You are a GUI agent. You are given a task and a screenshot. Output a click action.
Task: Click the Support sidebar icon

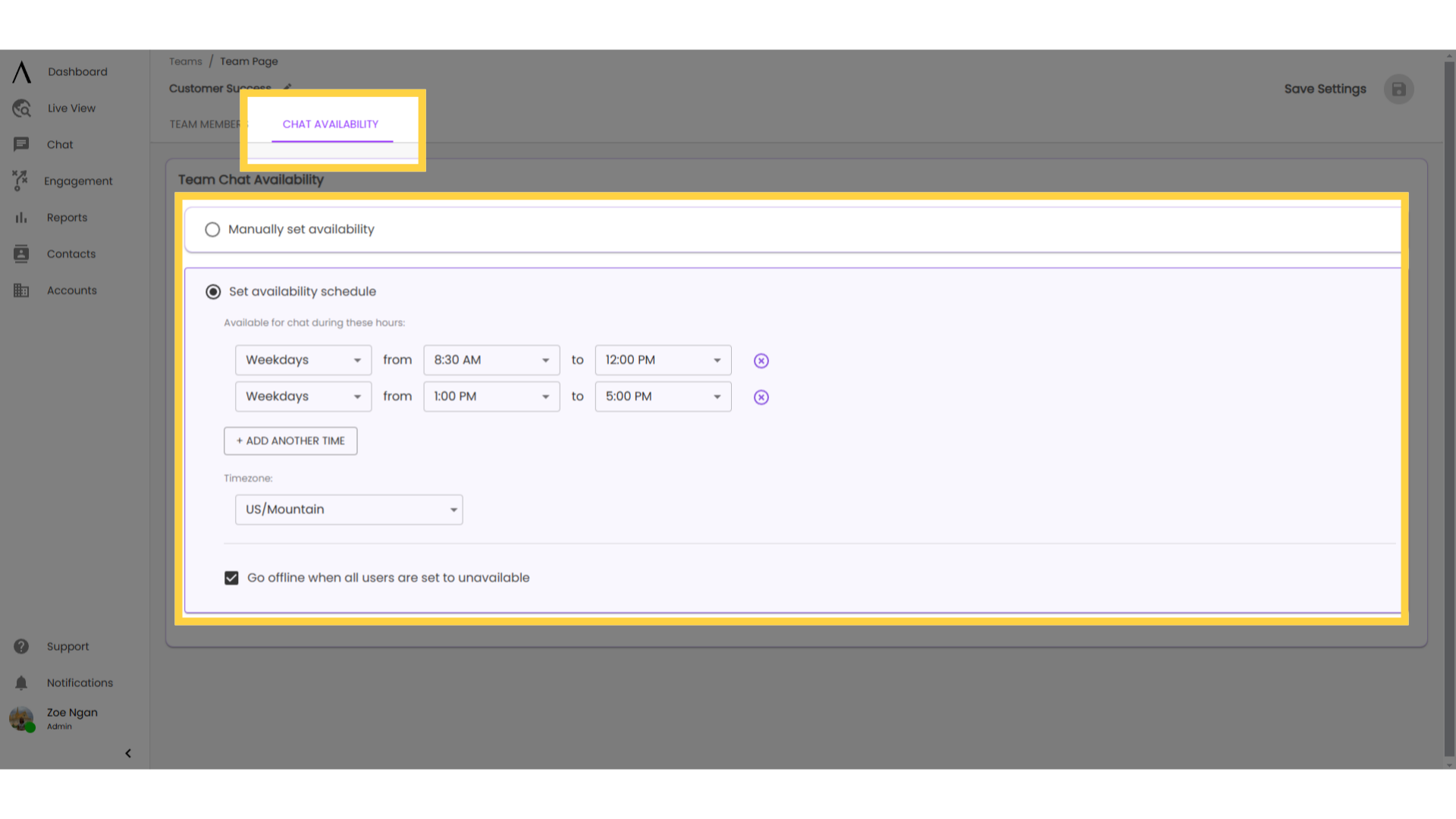[x=21, y=645]
